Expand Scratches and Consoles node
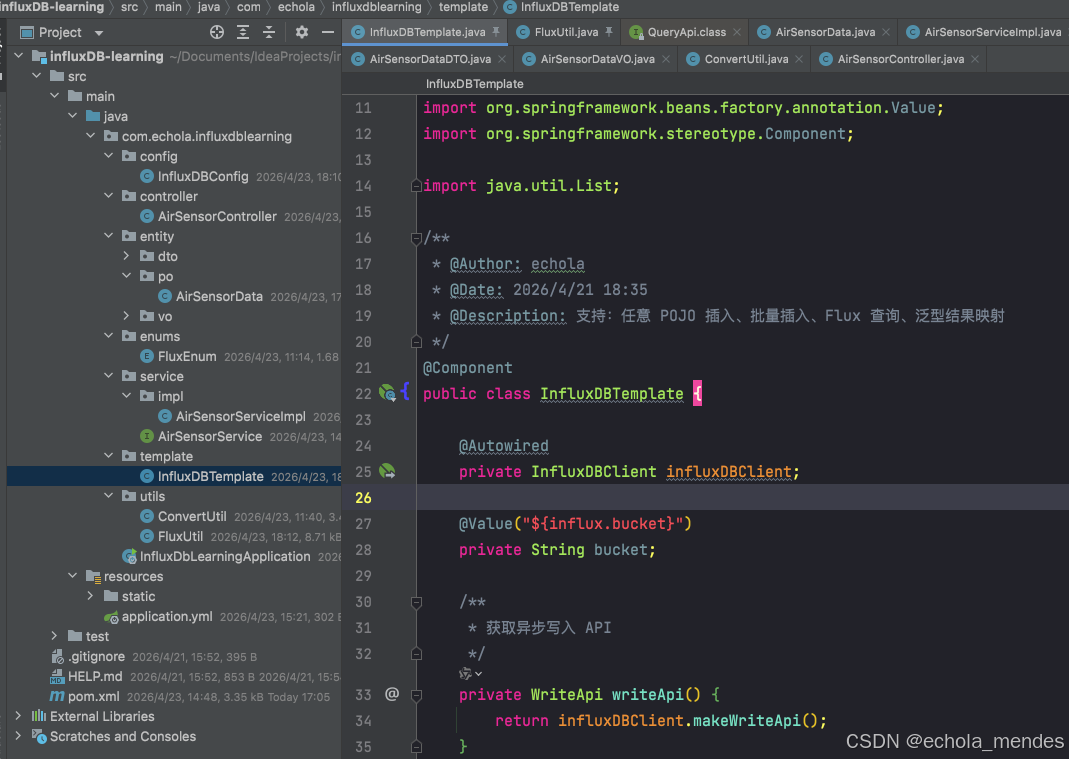 (x=18, y=736)
